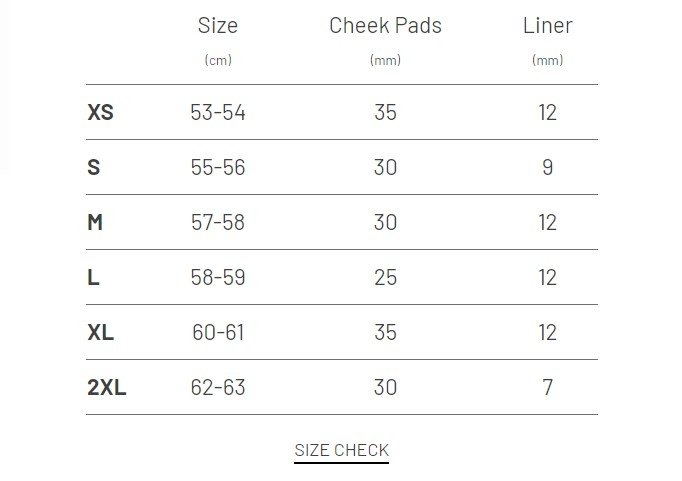Select the XS row label
The height and width of the screenshot is (481, 682).
pyautogui.click(x=100, y=112)
